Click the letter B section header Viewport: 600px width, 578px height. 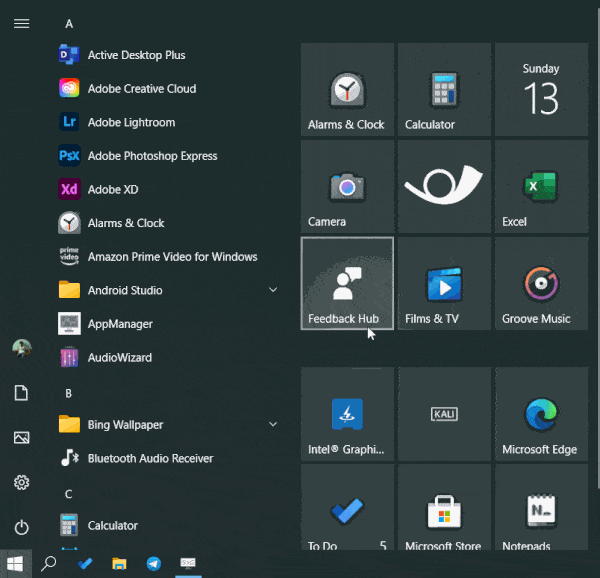[68, 393]
